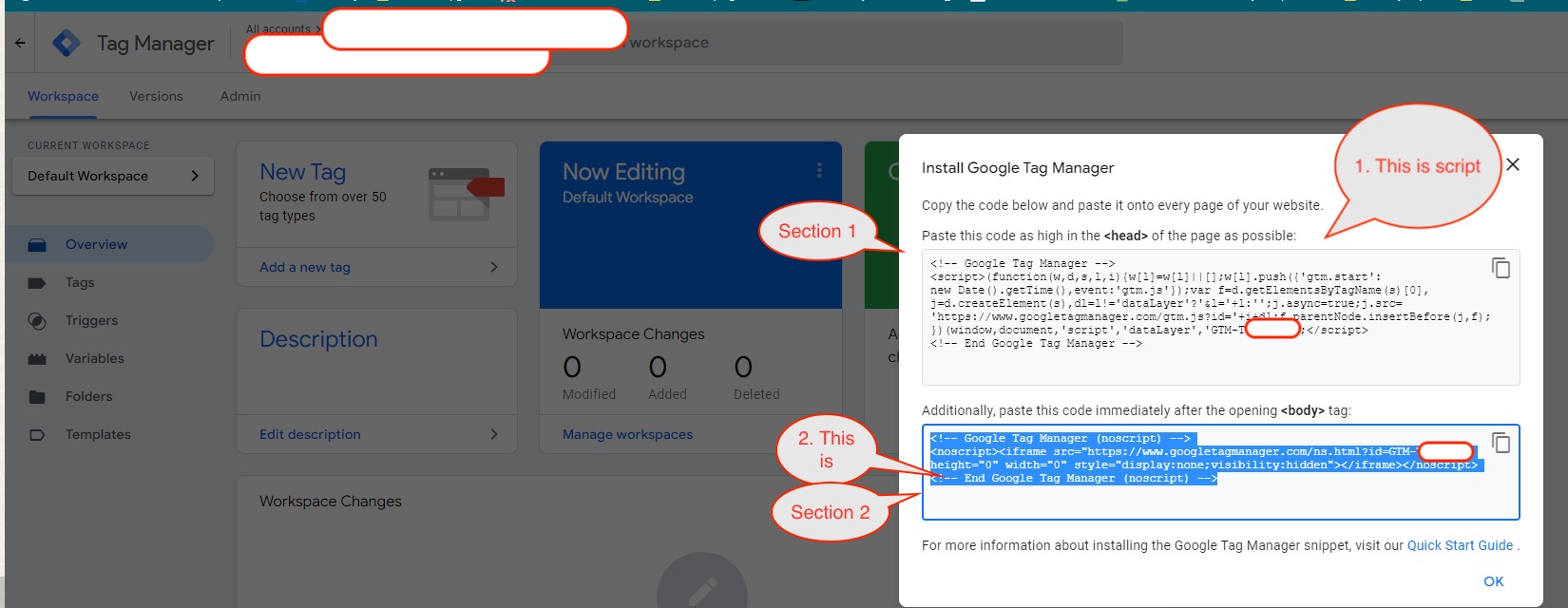Copy the head script snippet
1568x608 pixels.
[1501, 268]
